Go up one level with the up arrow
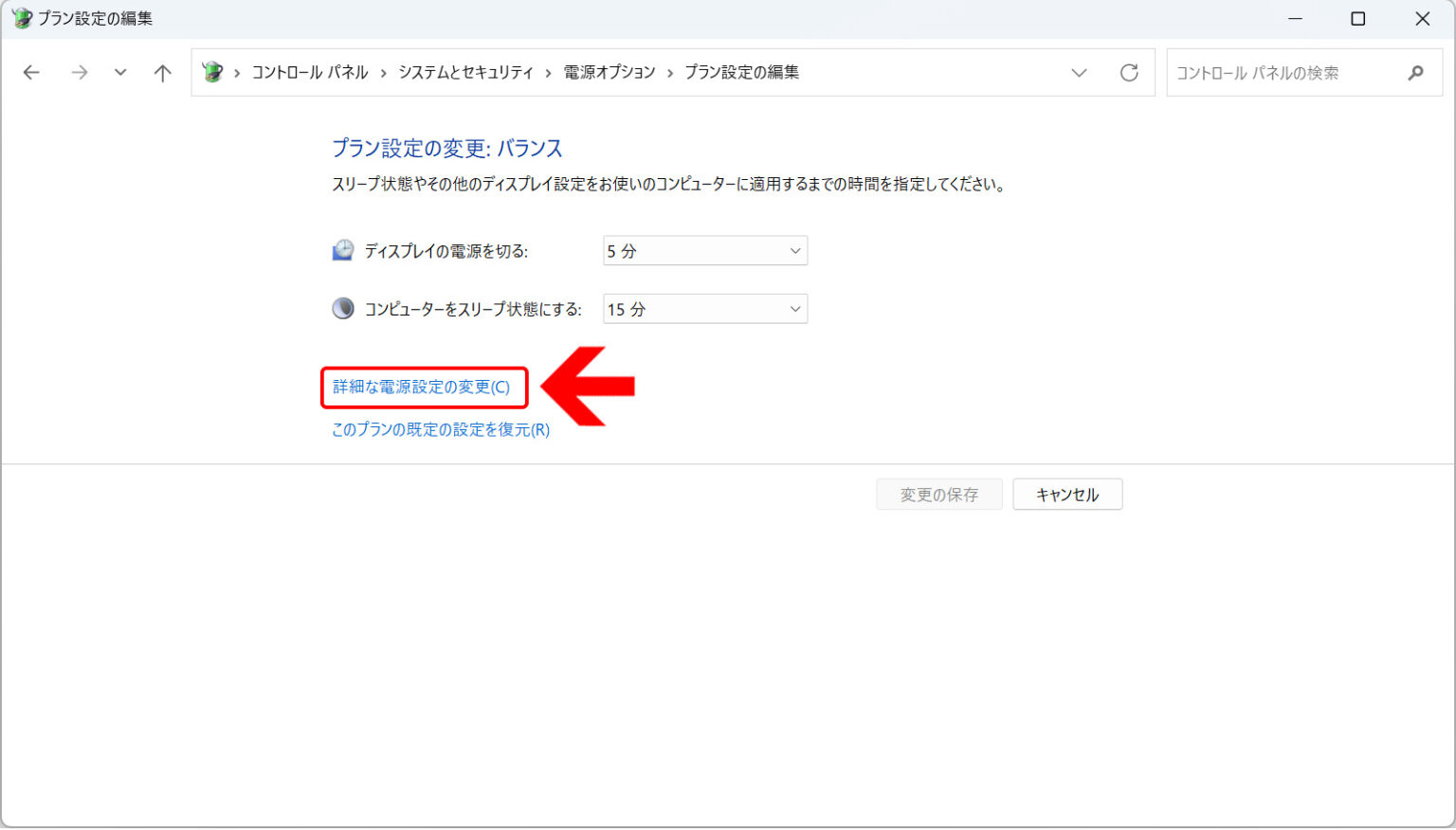This screenshot has width=1456, height=830. 163,73
